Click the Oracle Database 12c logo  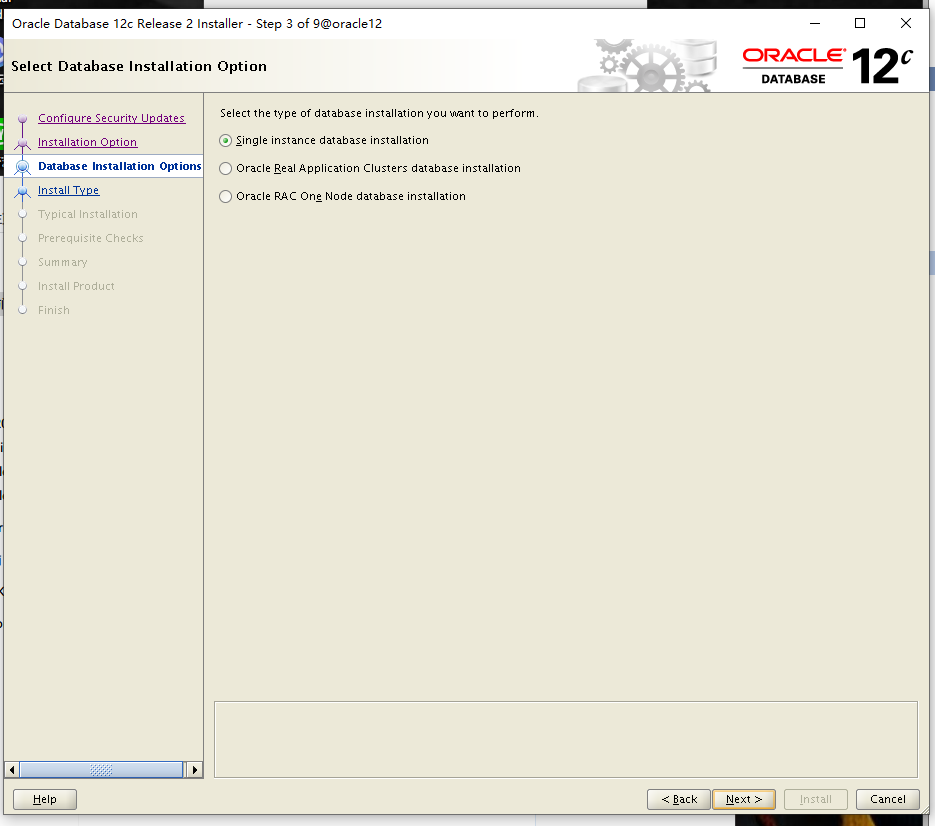827,66
